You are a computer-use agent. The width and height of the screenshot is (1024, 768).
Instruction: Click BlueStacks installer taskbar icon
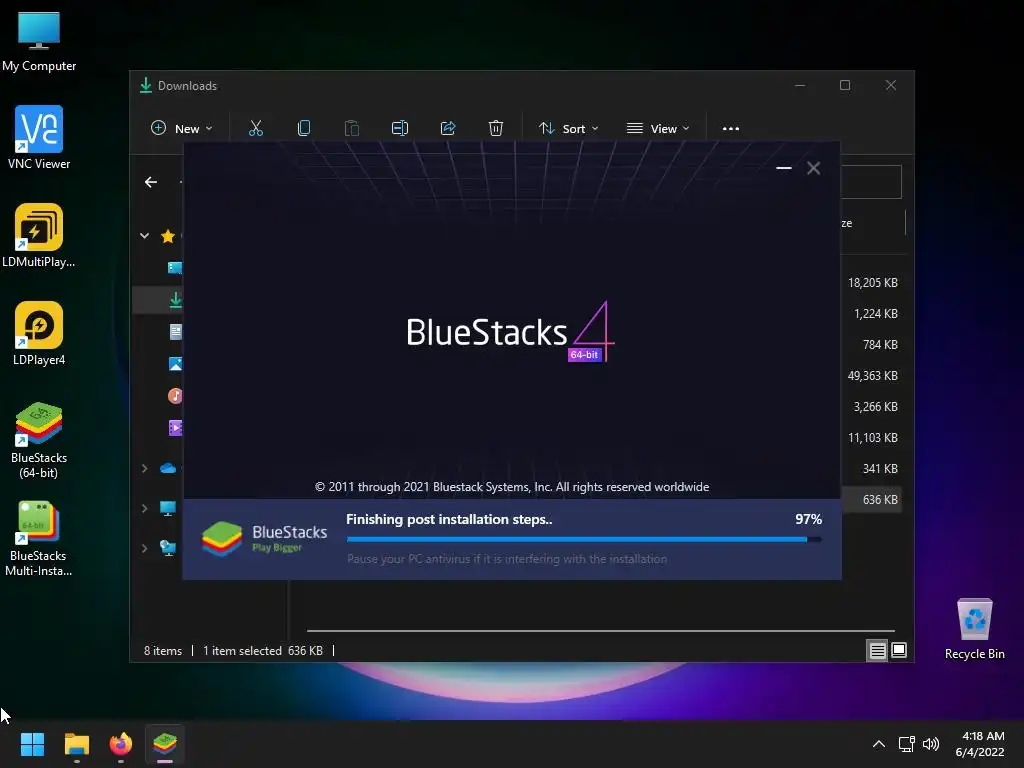coord(165,744)
